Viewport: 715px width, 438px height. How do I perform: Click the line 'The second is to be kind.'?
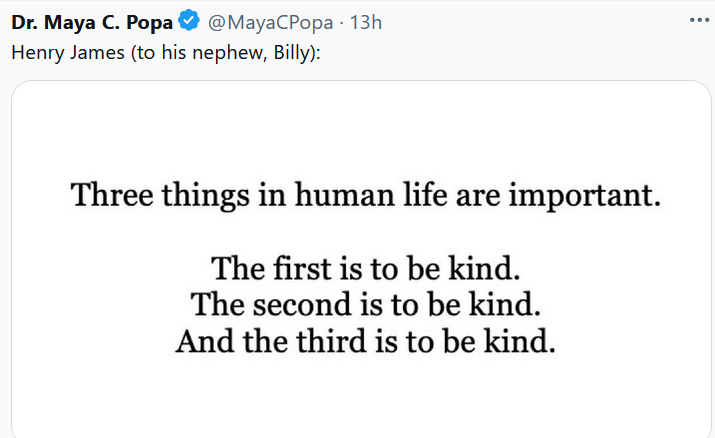(366, 304)
